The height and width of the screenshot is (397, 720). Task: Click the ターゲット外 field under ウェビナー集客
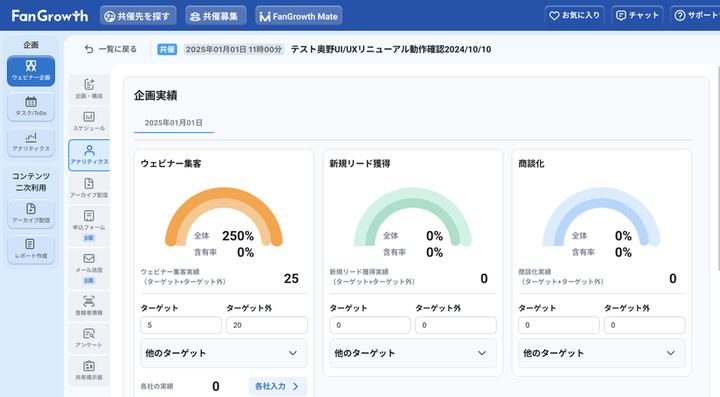tap(267, 325)
